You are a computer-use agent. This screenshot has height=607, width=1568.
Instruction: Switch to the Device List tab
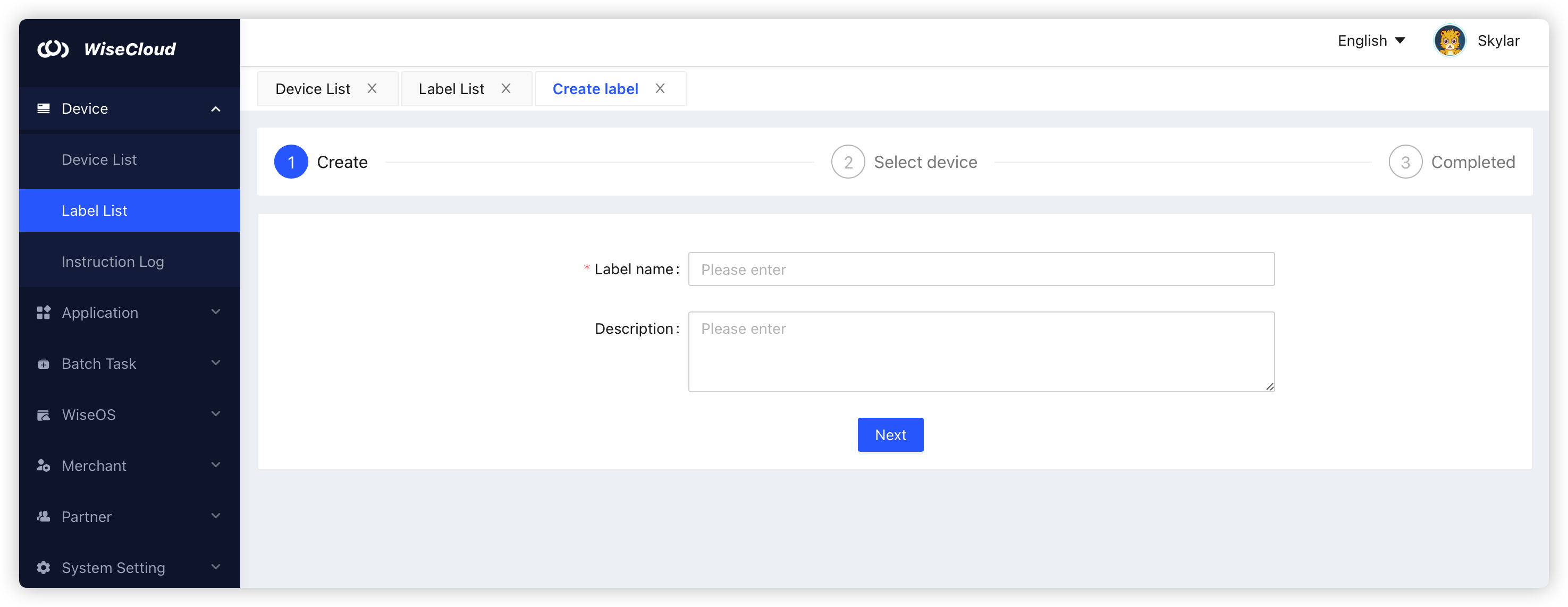312,88
